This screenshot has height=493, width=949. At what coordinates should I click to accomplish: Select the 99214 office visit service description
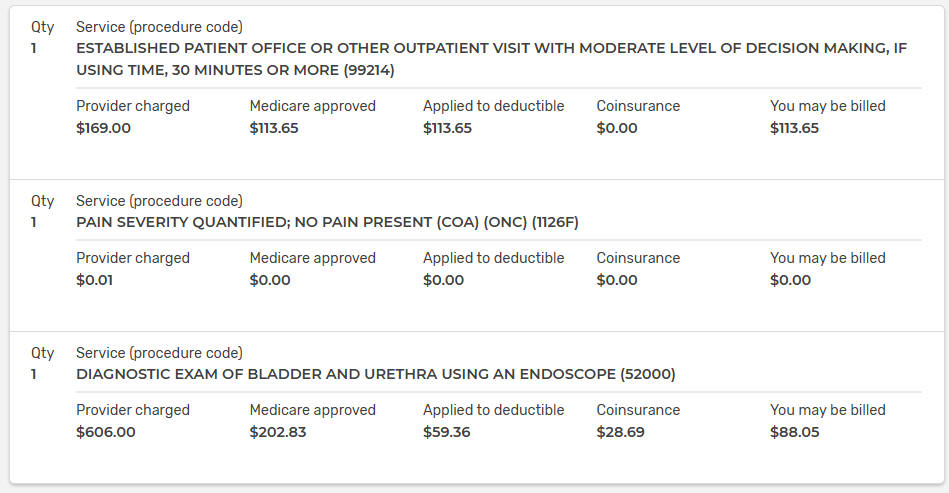click(491, 59)
